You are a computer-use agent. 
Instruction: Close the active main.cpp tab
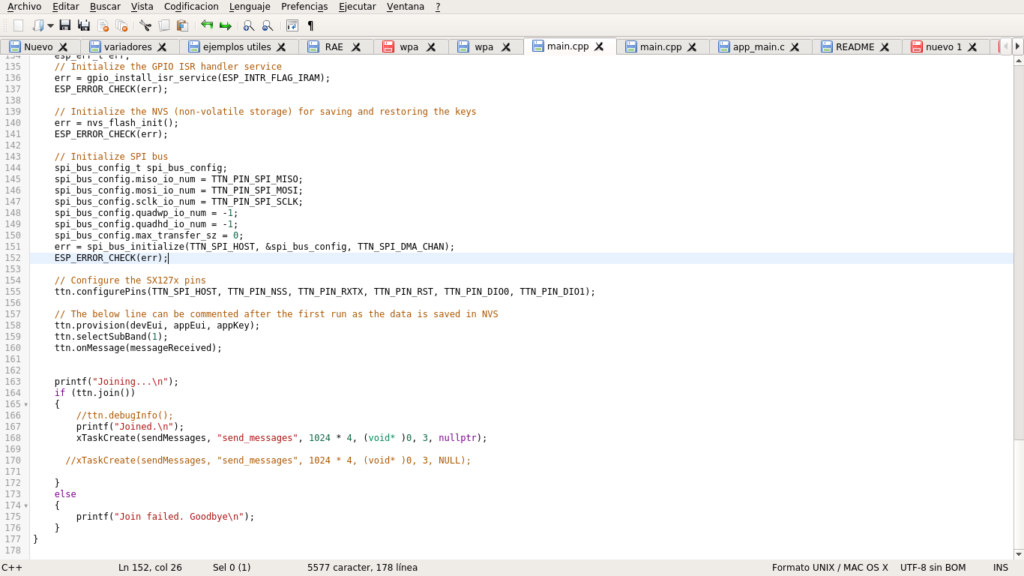coord(599,46)
